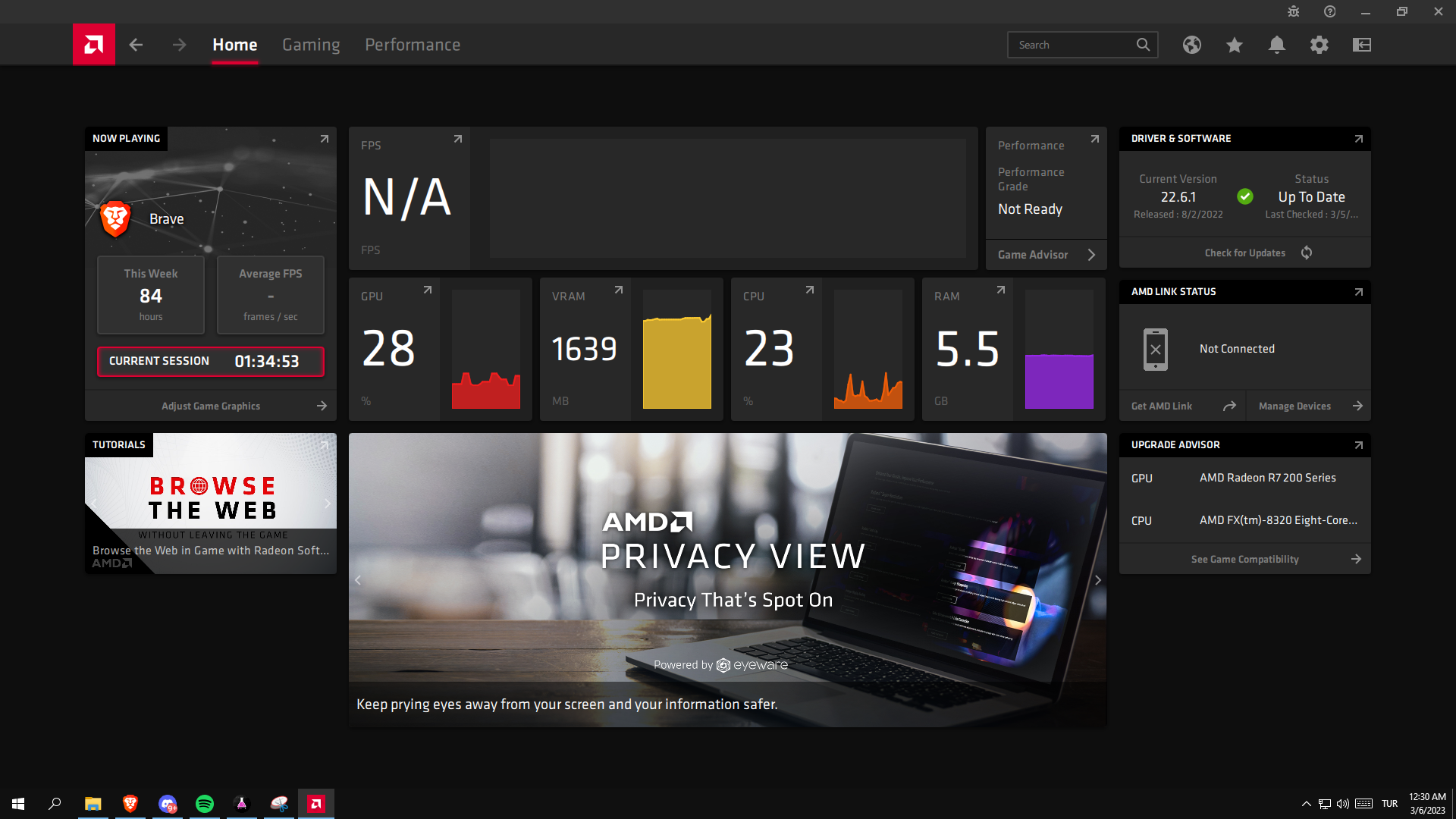Open the web browser globe icon
This screenshot has width=1456, height=819.
pos(1191,45)
